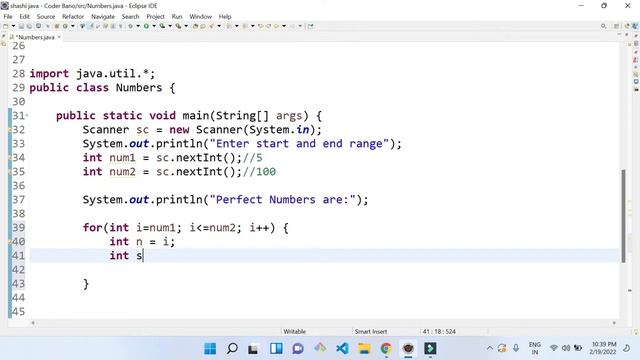Open the Task View taskbar icon

(x=253, y=349)
